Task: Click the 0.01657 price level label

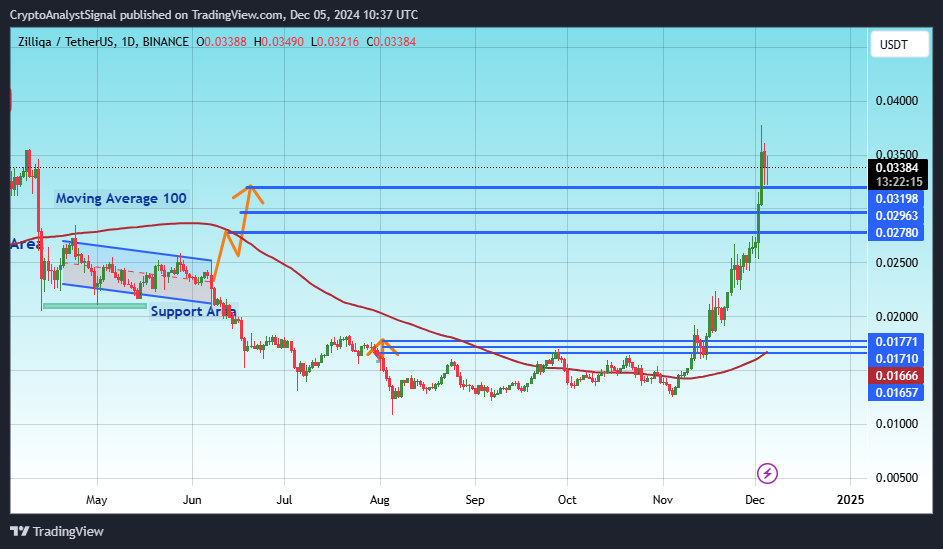Action: pos(897,392)
